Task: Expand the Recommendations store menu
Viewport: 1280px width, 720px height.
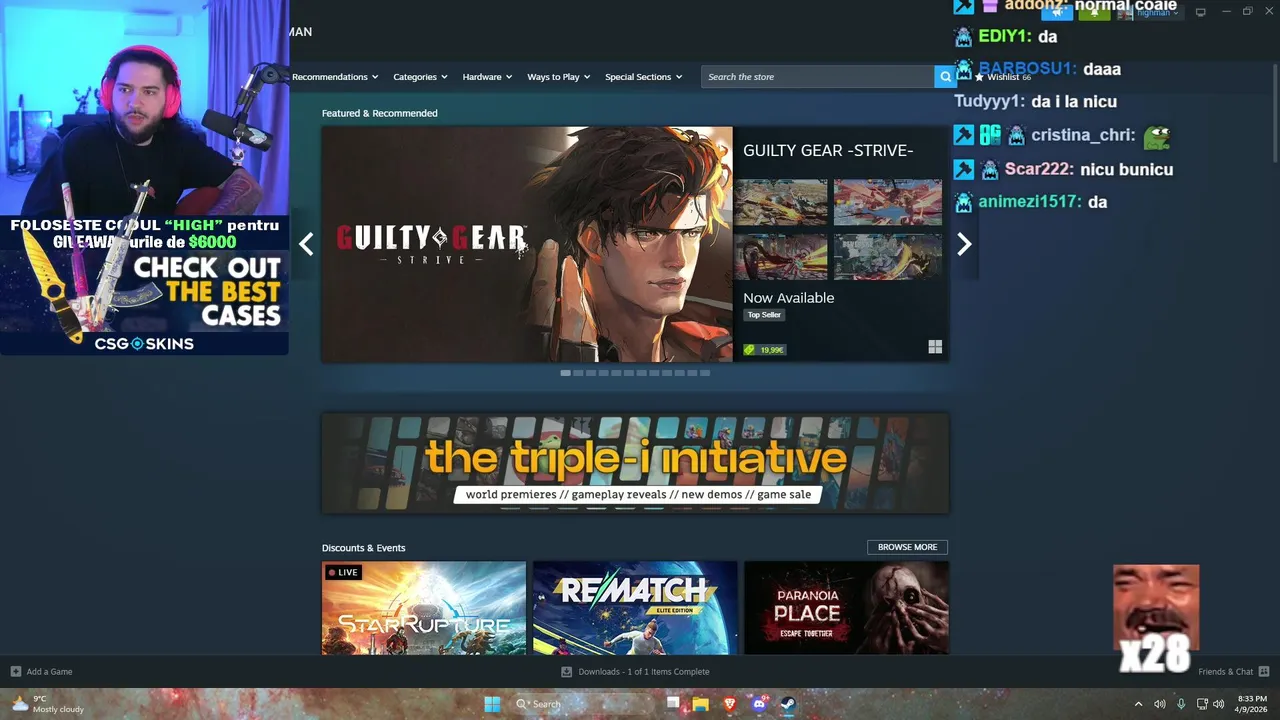Action: coord(335,77)
